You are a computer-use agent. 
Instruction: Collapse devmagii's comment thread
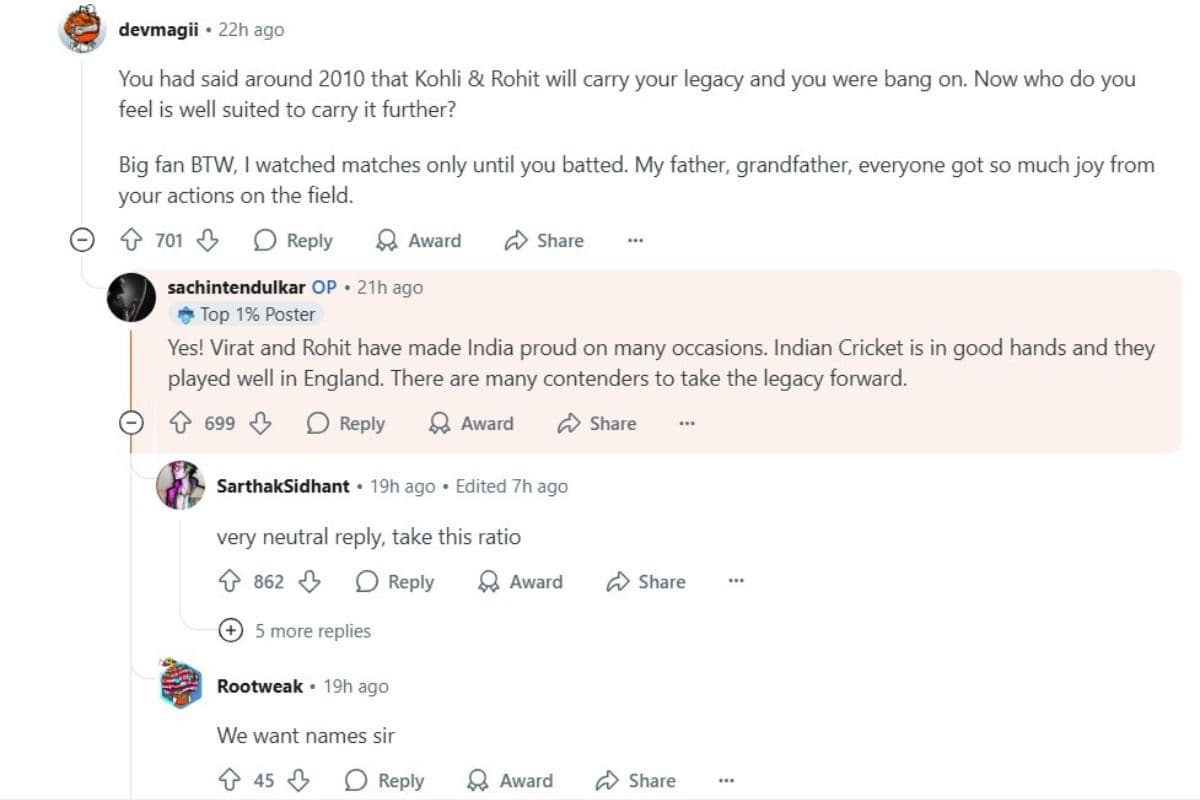point(83,241)
